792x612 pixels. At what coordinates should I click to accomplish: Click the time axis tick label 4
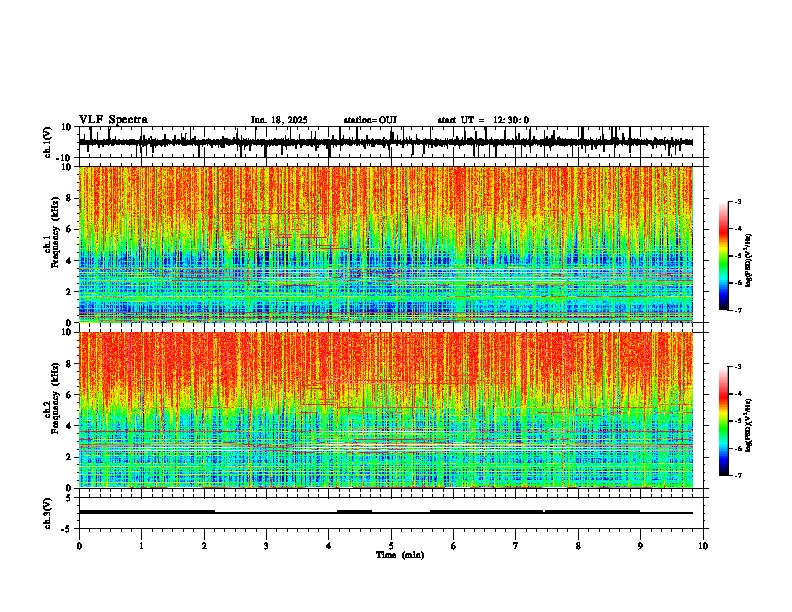pos(329,546)
